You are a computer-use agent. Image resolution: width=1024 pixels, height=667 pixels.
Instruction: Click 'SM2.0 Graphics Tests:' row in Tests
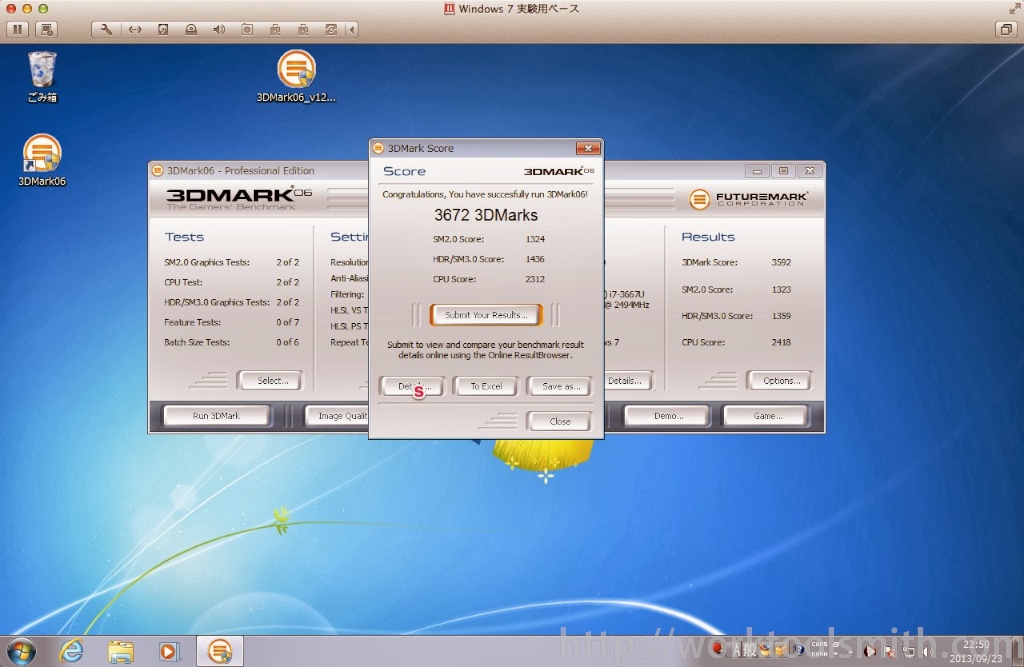click(x=232, y=263)
